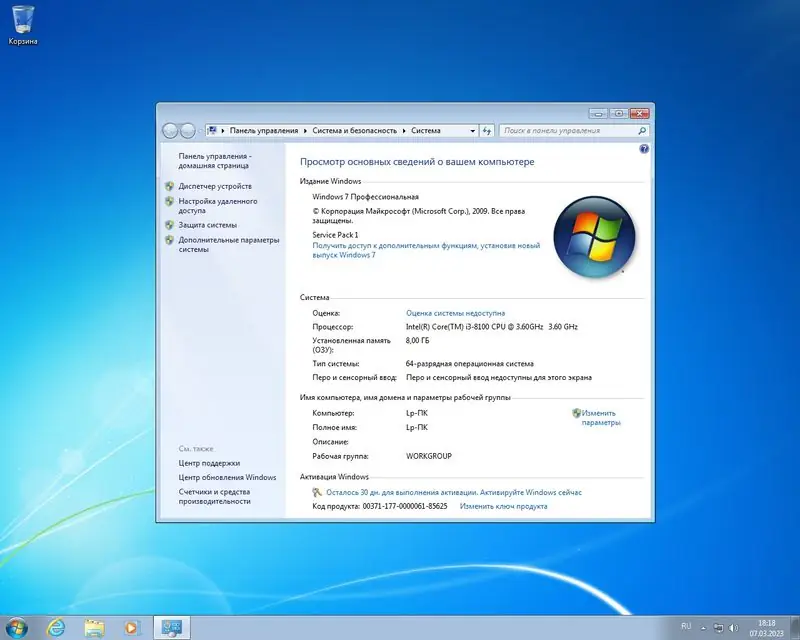
Task: Open Центр обновления Windows link
Action: (227, 478)
